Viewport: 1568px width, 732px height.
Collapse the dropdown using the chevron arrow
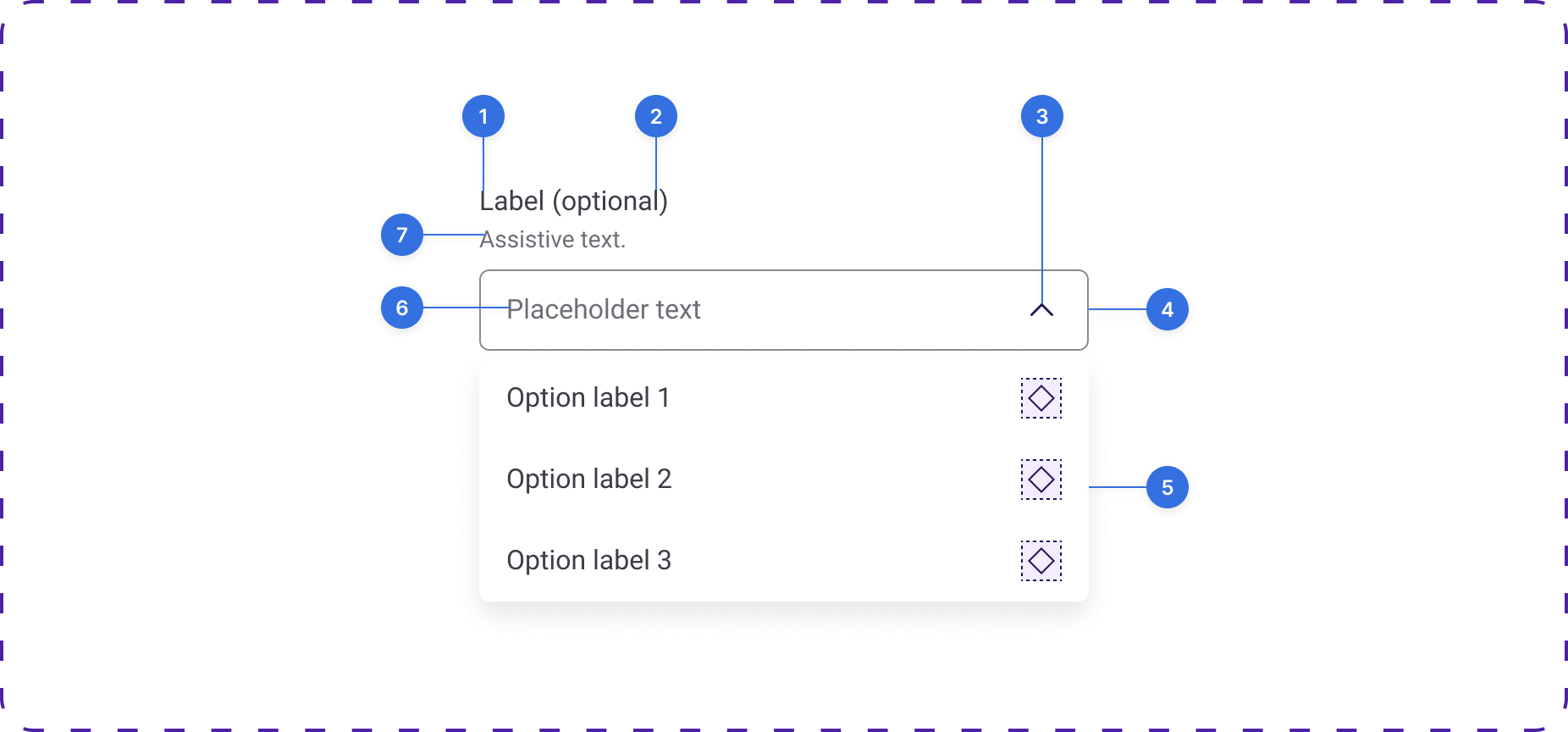pyautogui.click(x=1041, y=310)
